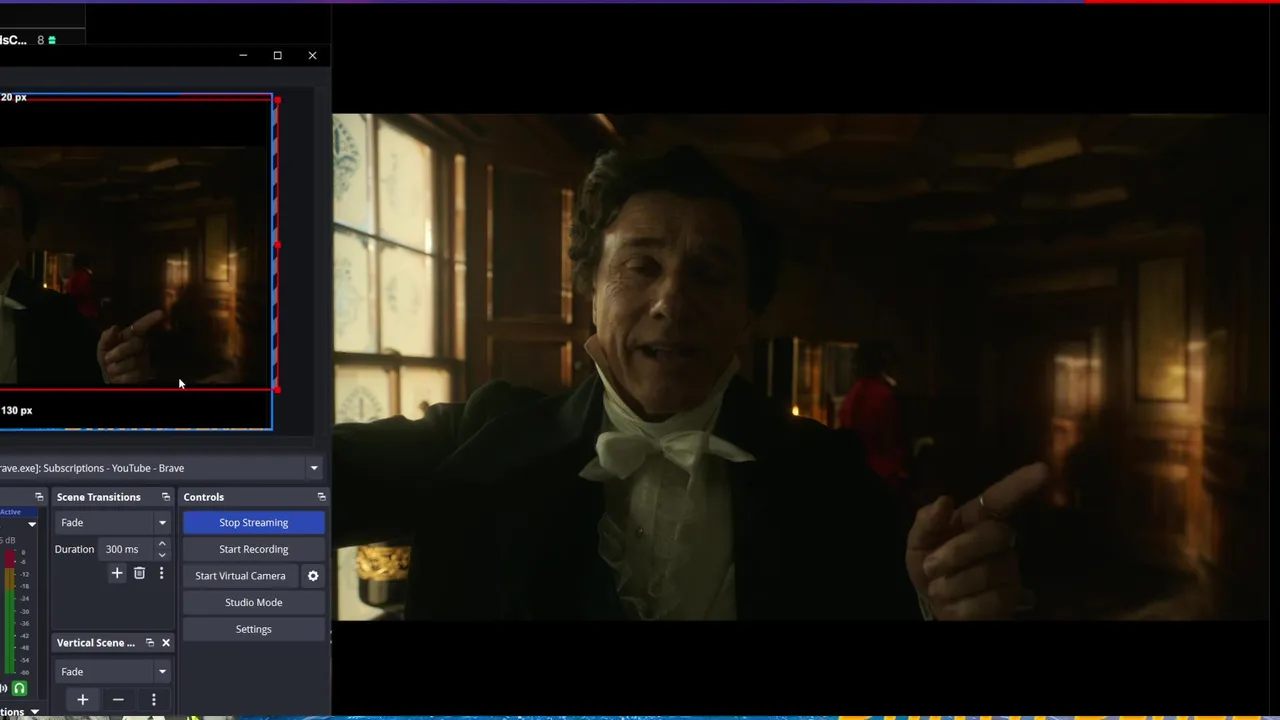
Task: Minimize the OBS window
Action: coord(243,56)
